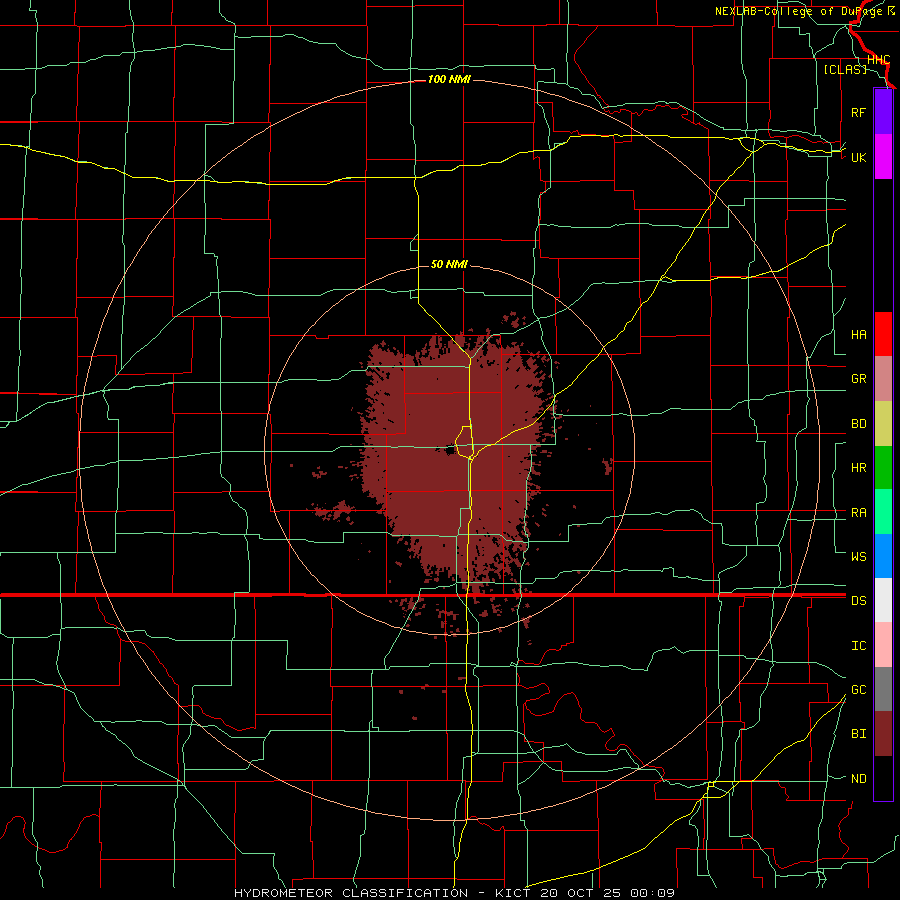Select the GR pink legend swatch
This screenshot has width=900, height=900.
tap(883, 379)
